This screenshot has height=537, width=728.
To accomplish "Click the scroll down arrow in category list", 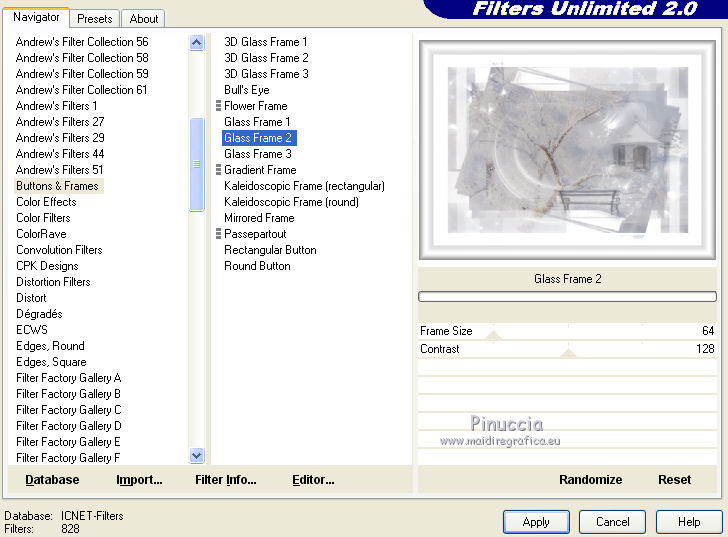I will coord(197,456).
